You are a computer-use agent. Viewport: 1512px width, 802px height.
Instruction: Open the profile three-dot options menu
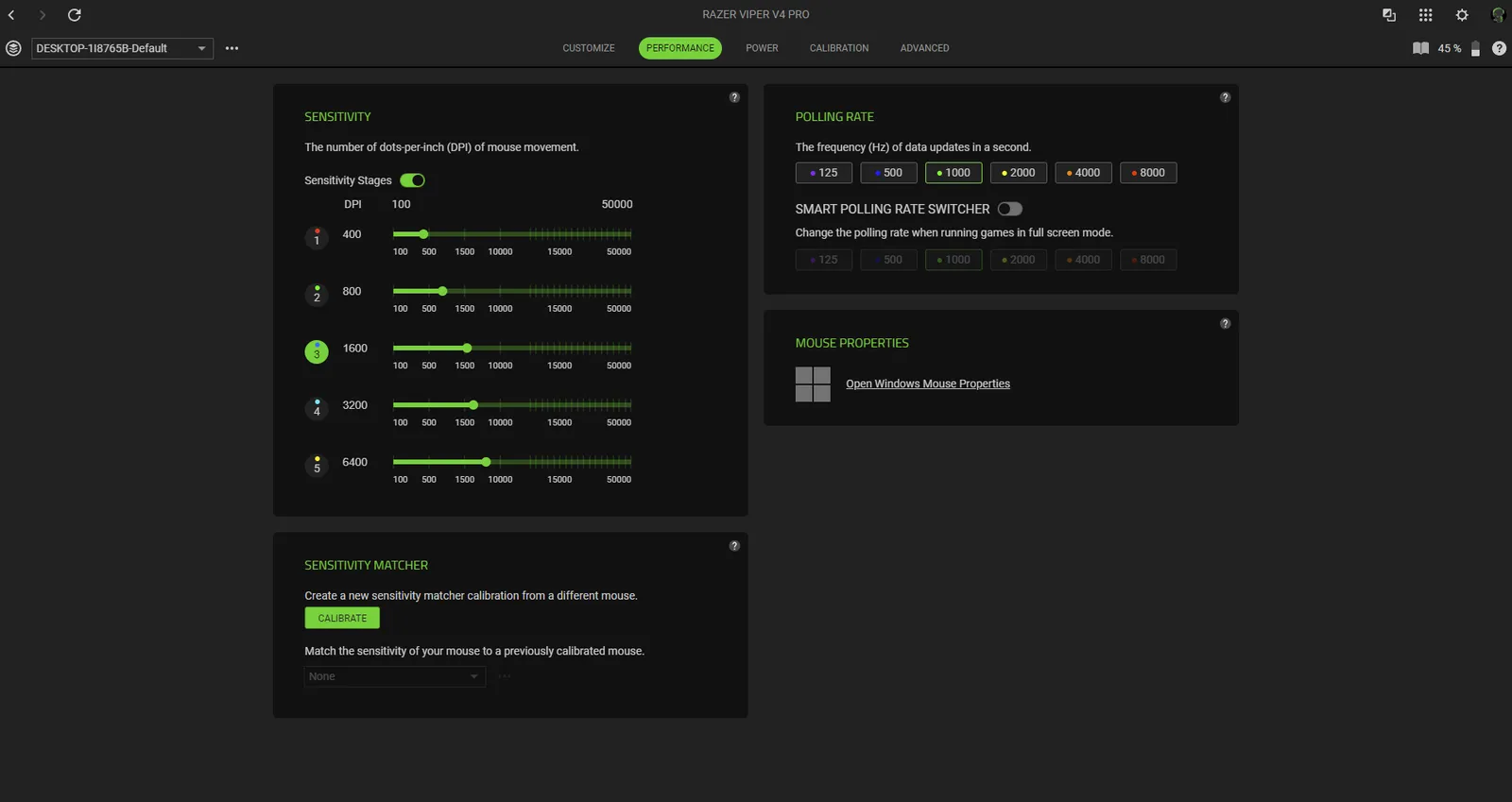click(232, 48)
